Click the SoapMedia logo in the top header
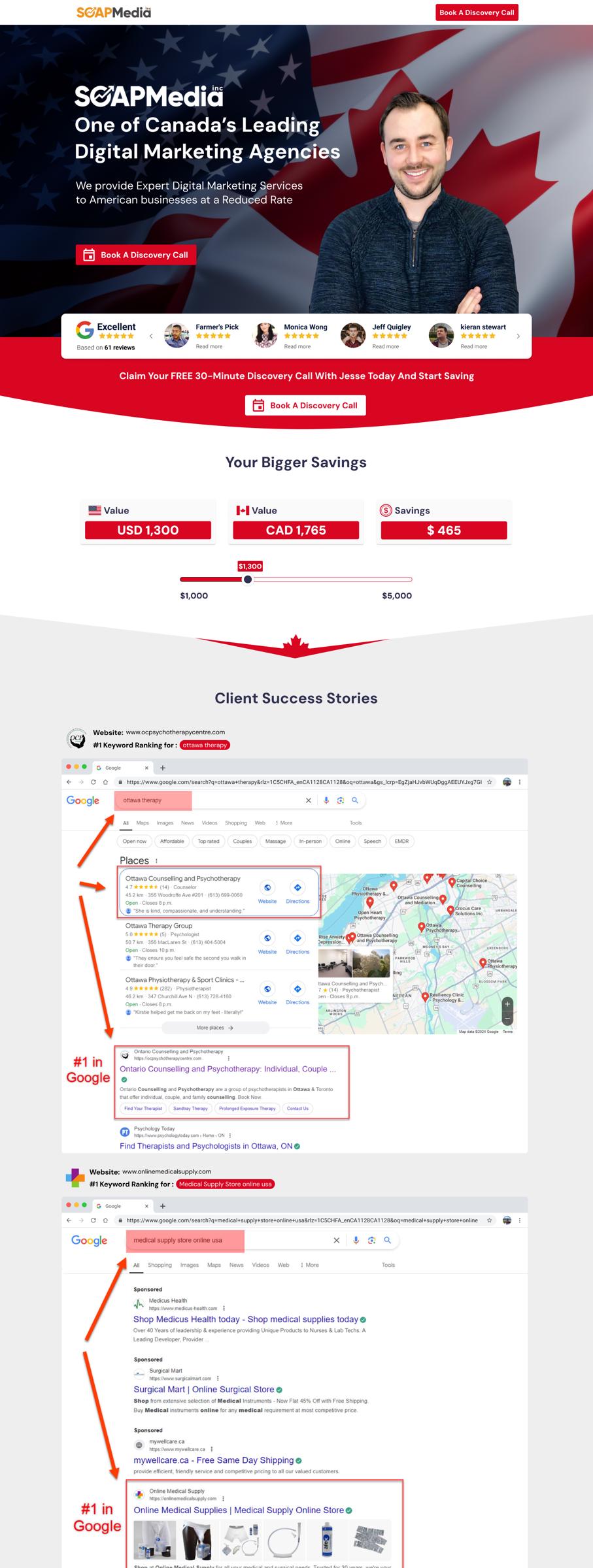593x1568 pixels. point(114,12)
